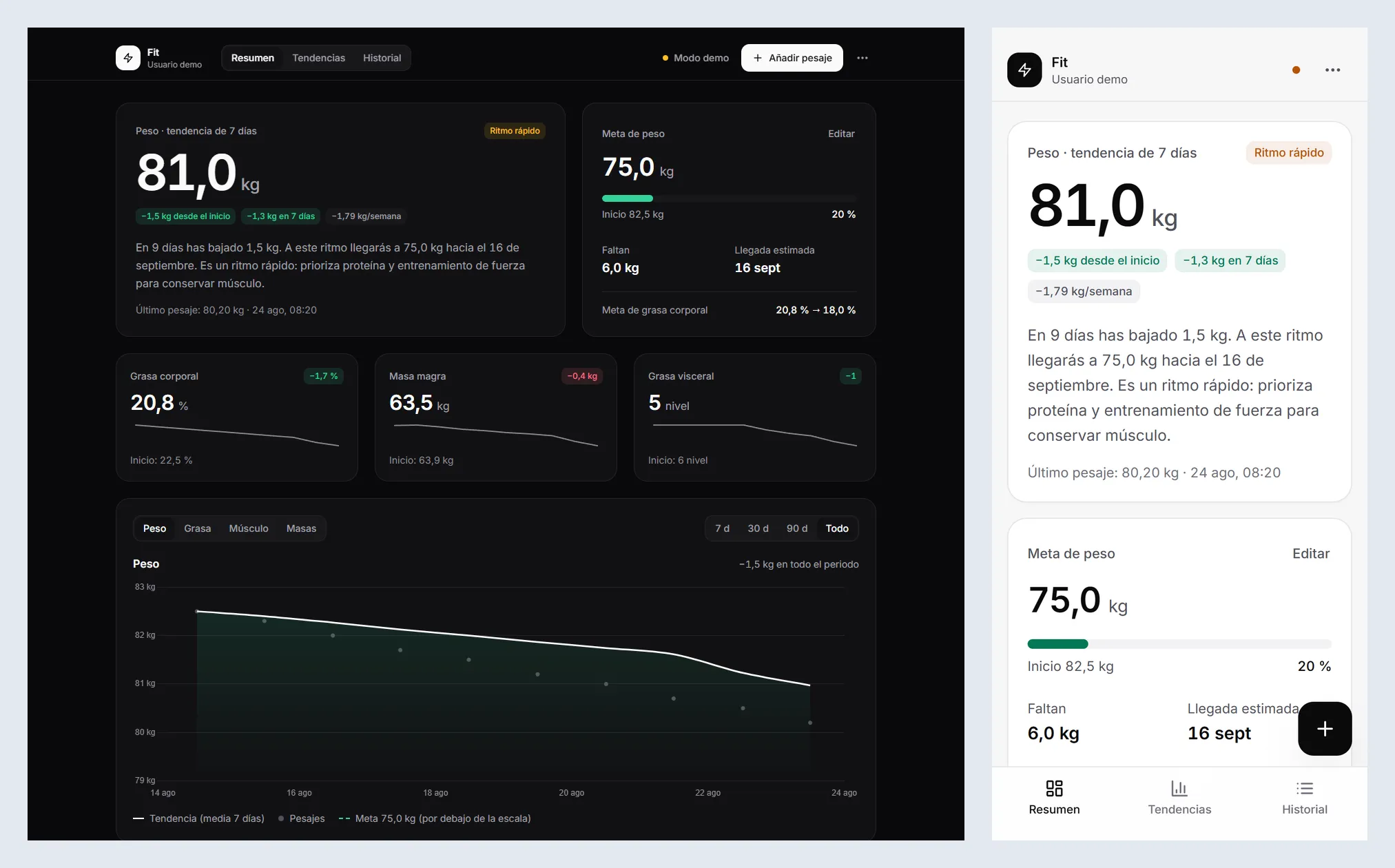Switch to the Resumen tab in desktop header

pos(253,58)
